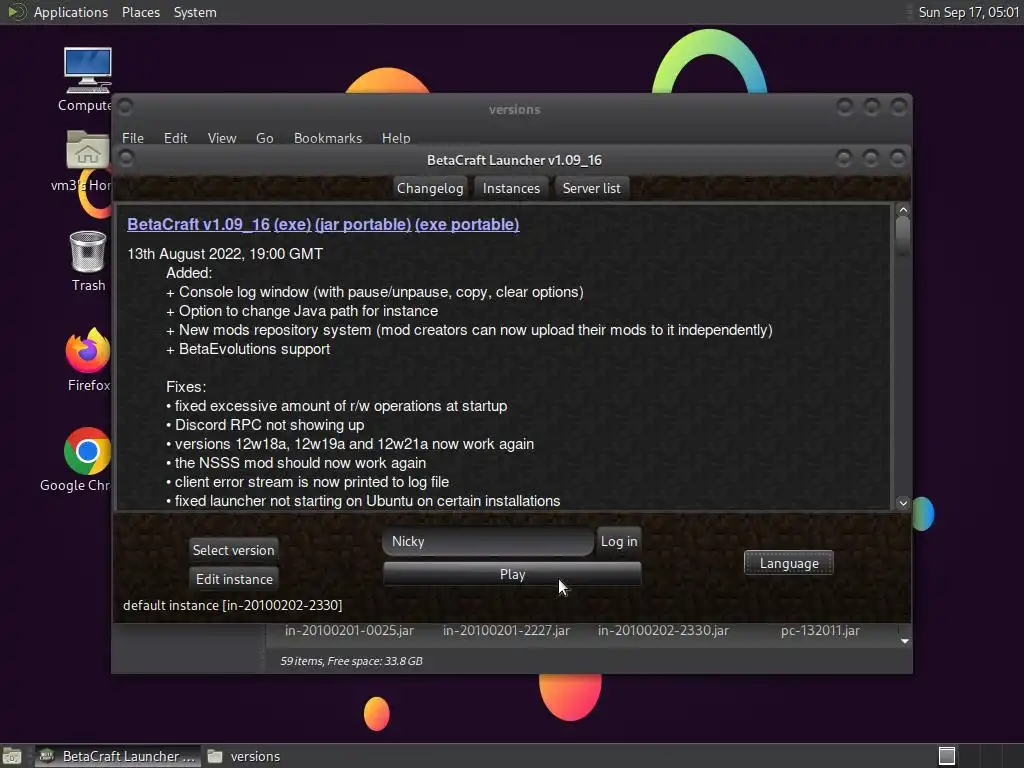Viewport: 1024px width, 768px height.
Task: Focus the username field containing Nicky
Action: 488,541
